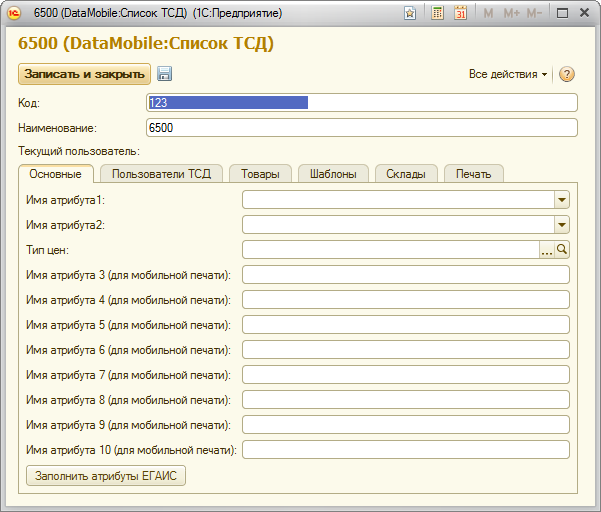
Task: Click the 6500 (DataMobile:Список ТСД) heading
Action: (146, 43)
